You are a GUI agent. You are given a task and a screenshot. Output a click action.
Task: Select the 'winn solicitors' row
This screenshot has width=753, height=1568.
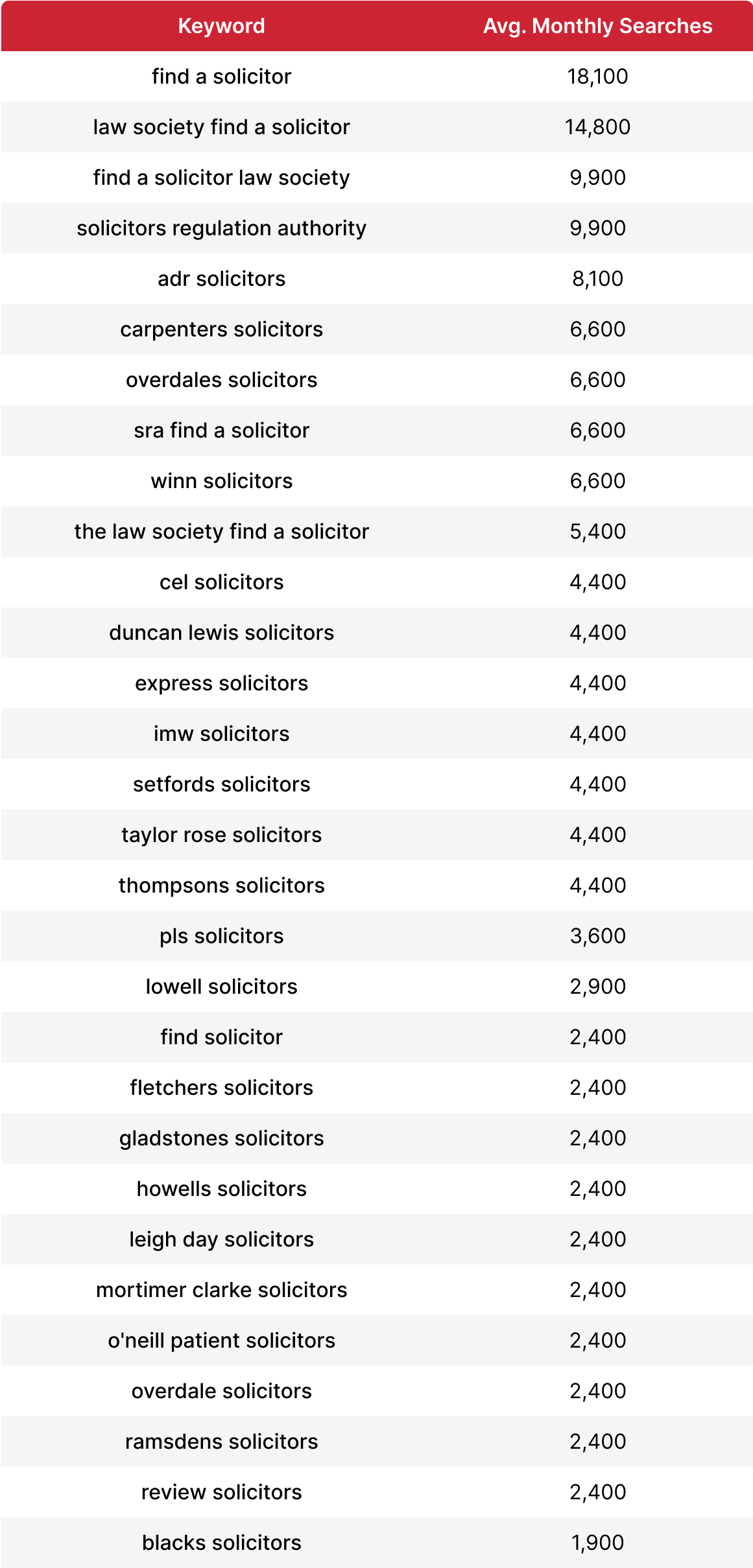pyautogui.click(x=377, y=481)
